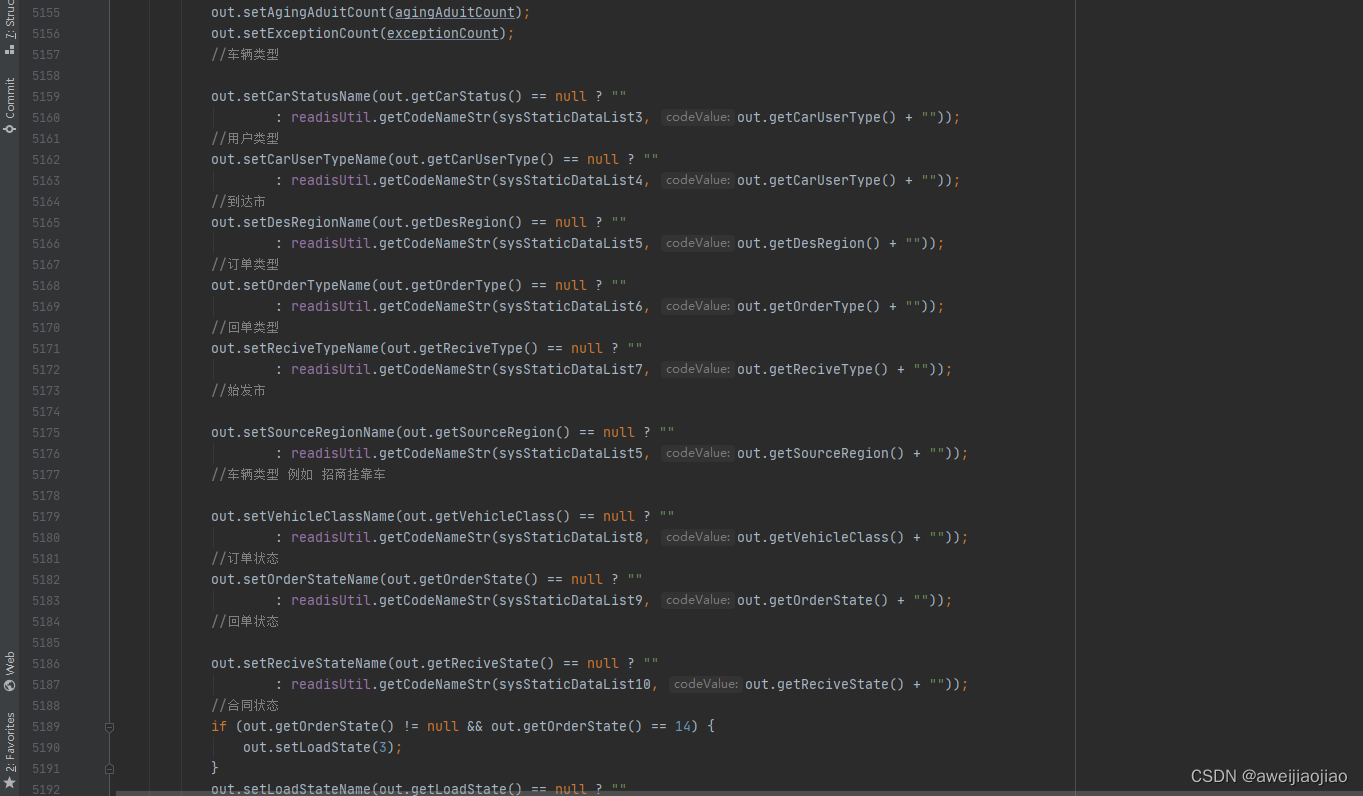Click the 用户类型 comment on line 5161

coord(245,139)
